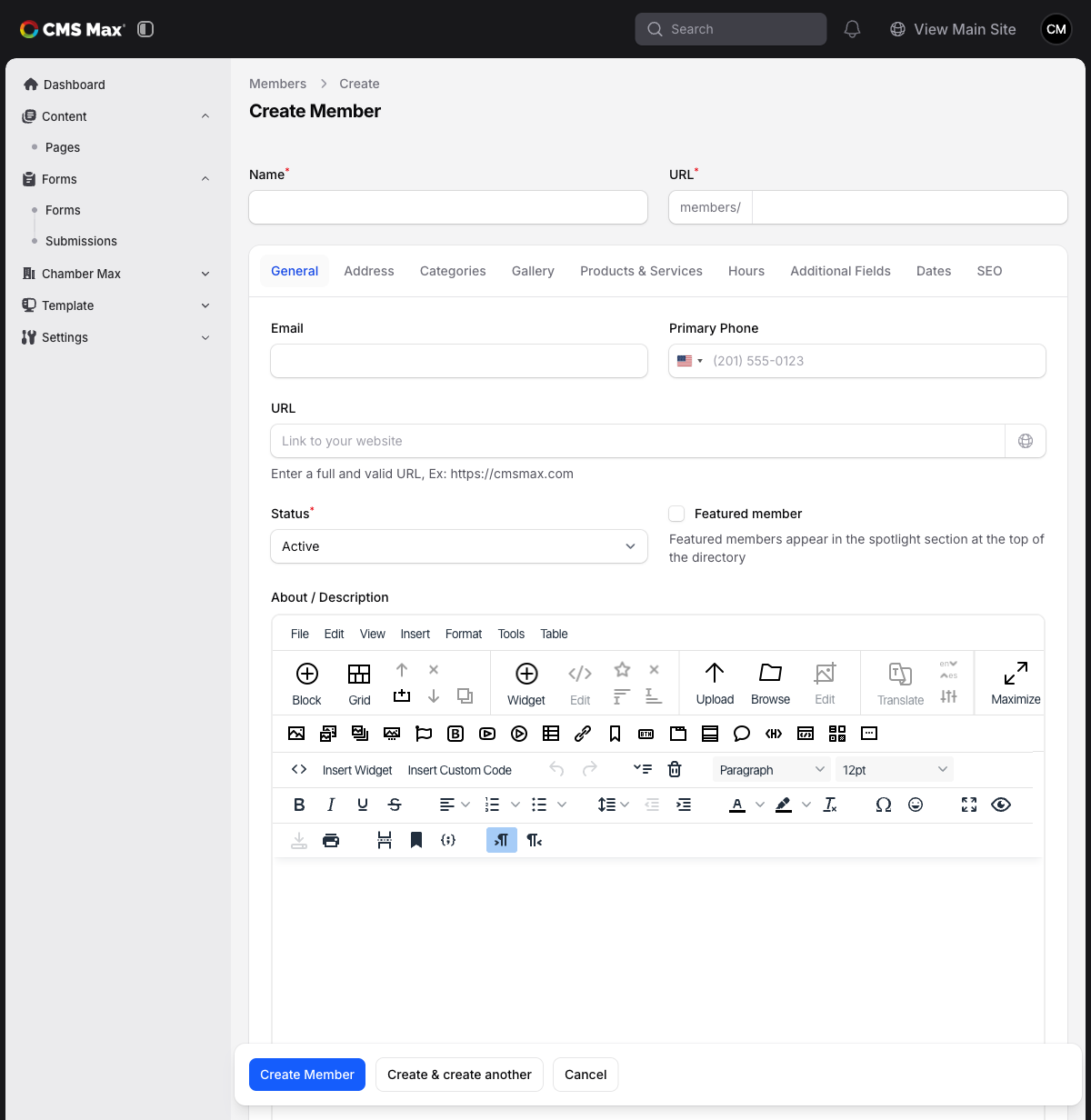Insert a QR code
The height and width of the screenshot is (1120, 1091).
coord(837,734)
